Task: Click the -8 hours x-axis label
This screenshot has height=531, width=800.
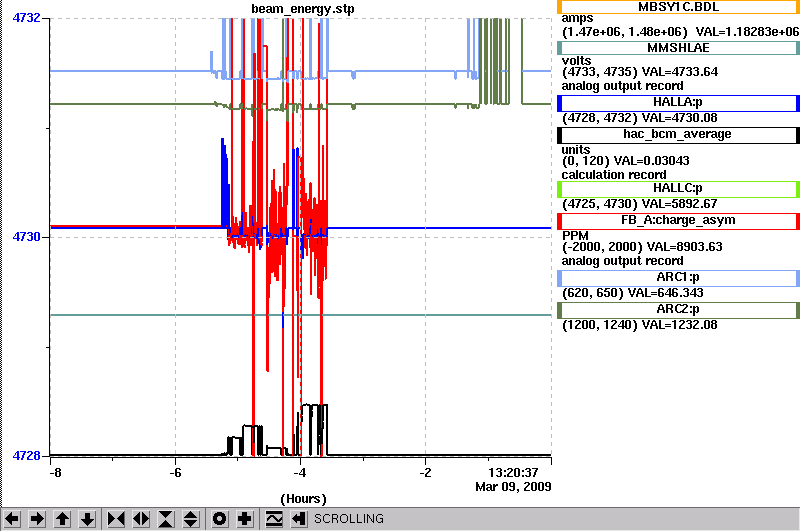Action: pyautogui.click(x=55, y=473)
